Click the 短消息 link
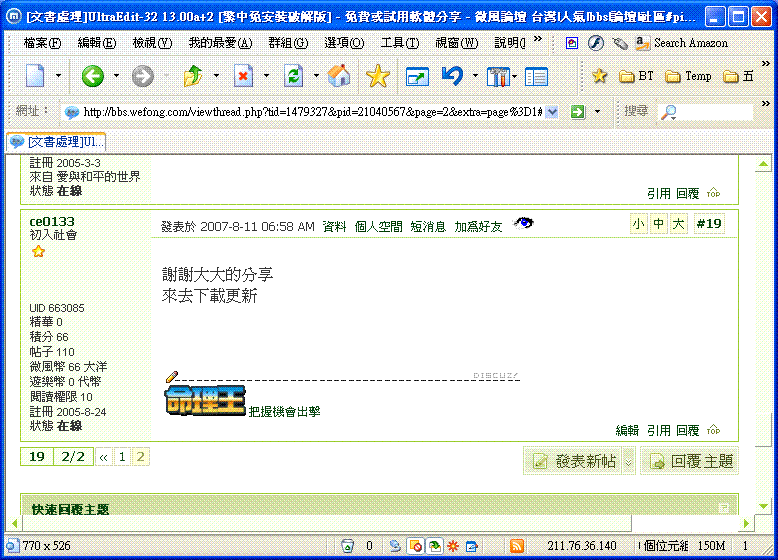Screen dimensions: 778x560 point(428,227)
